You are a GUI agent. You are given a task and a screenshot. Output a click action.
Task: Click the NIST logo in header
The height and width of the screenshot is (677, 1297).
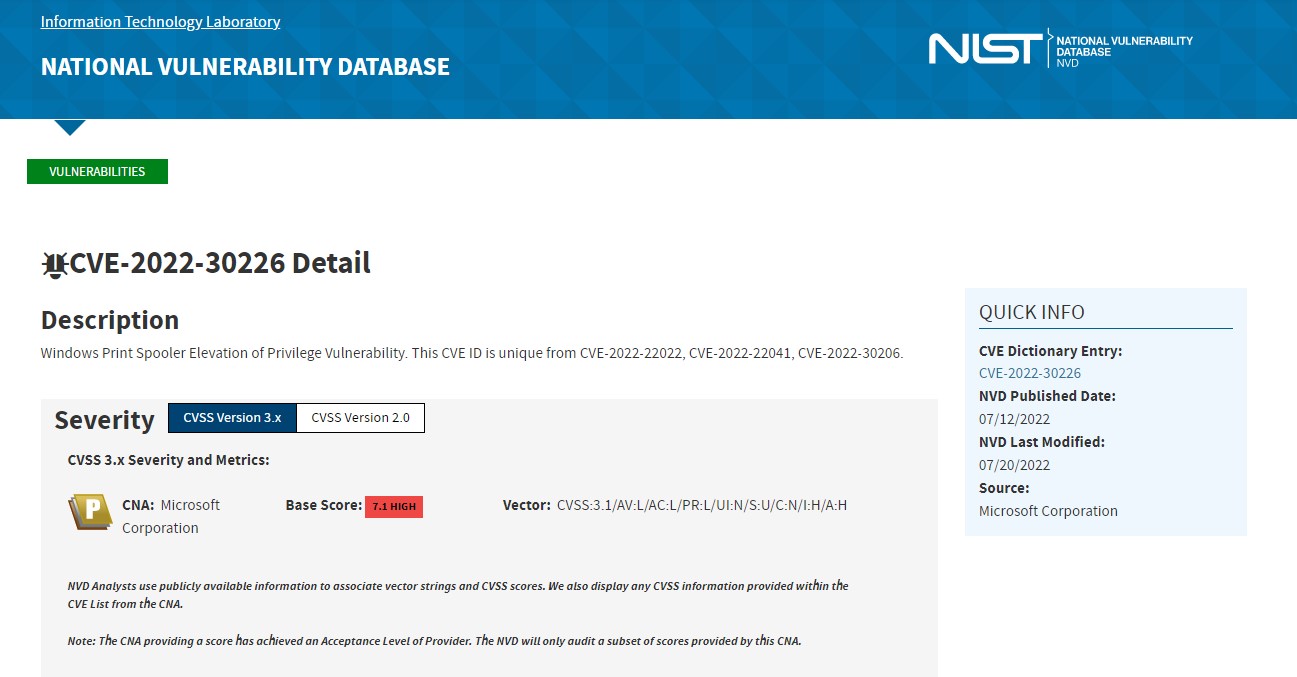[985, 49]
